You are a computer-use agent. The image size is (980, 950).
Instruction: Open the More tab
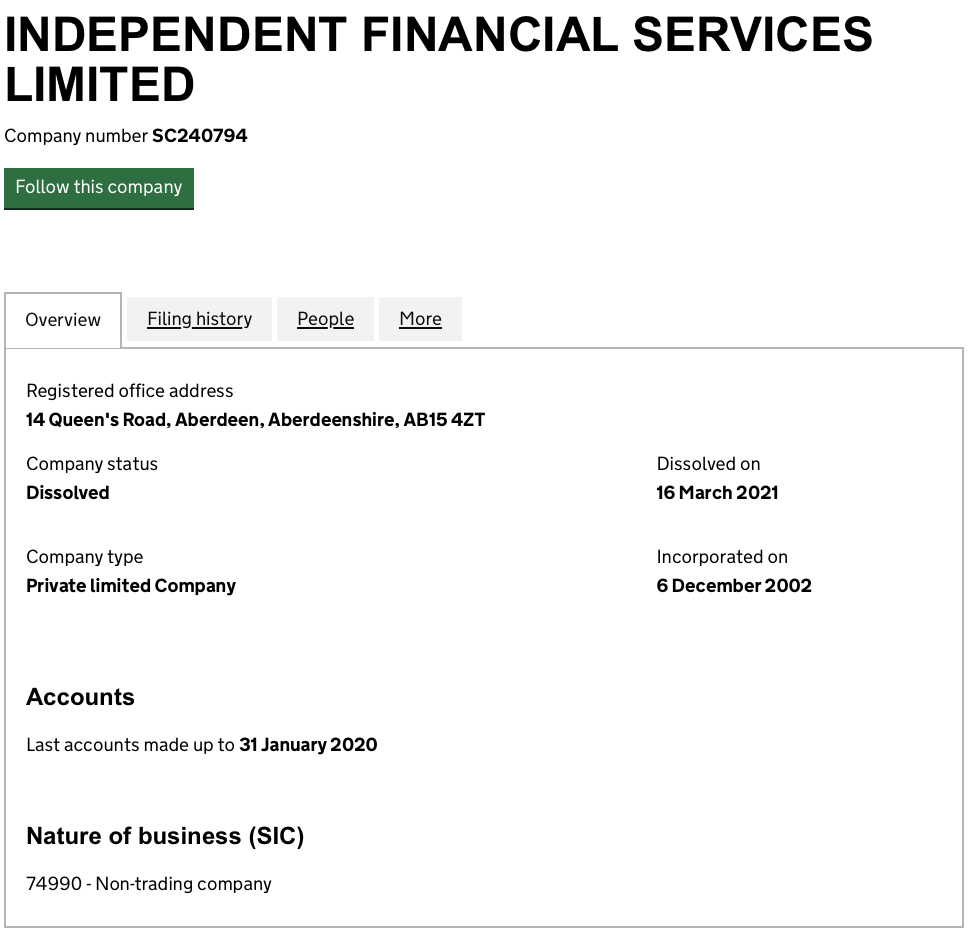pos(420,319)
